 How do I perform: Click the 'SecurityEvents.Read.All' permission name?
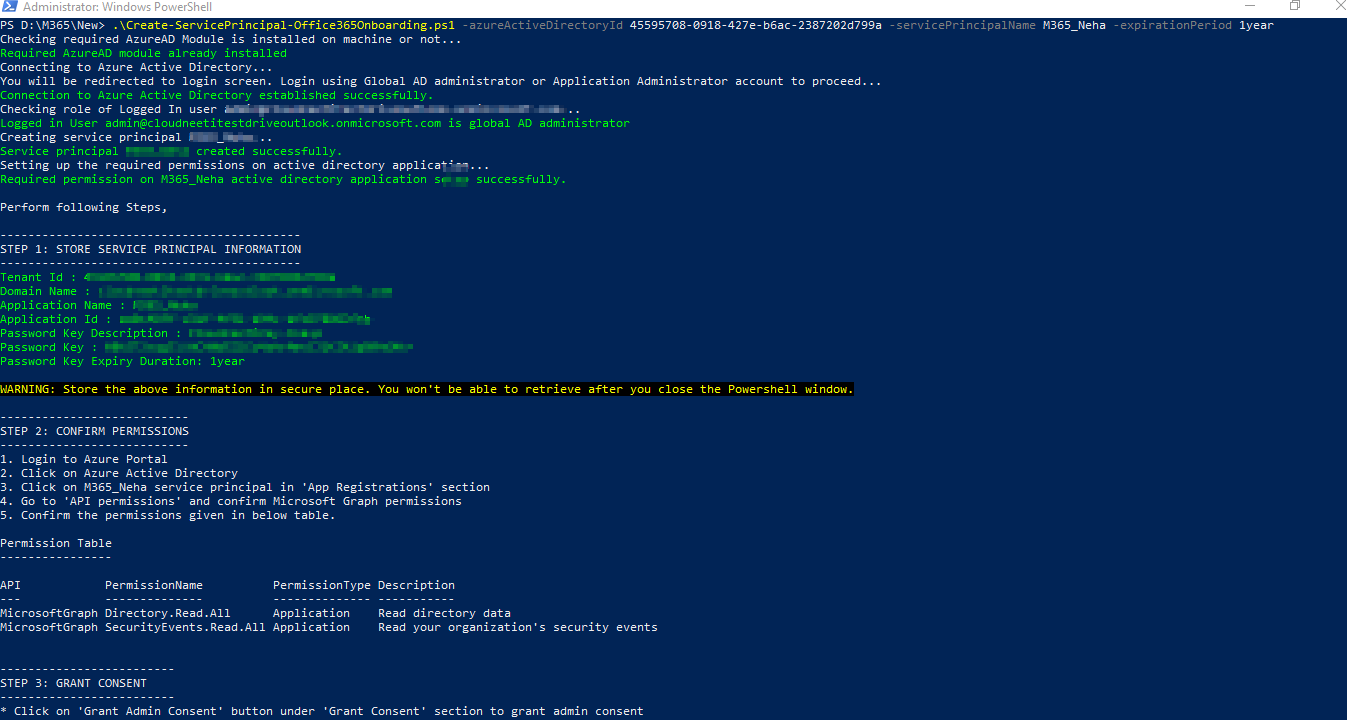pyautogui.click(x=185, y=627)
